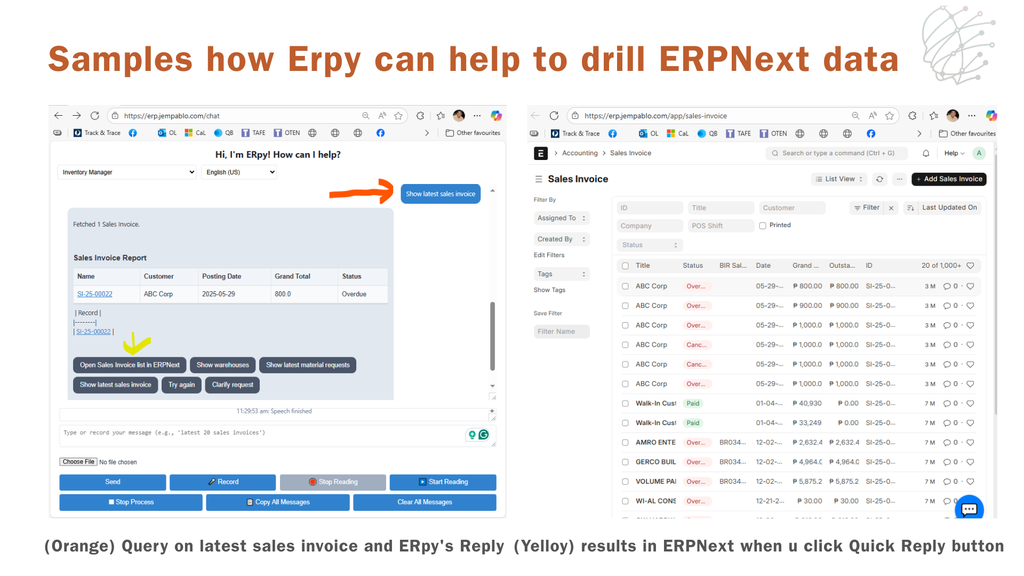Open the Status filter dropdown
This screenshot has width=1024, height=576.
tap(650, 245)
